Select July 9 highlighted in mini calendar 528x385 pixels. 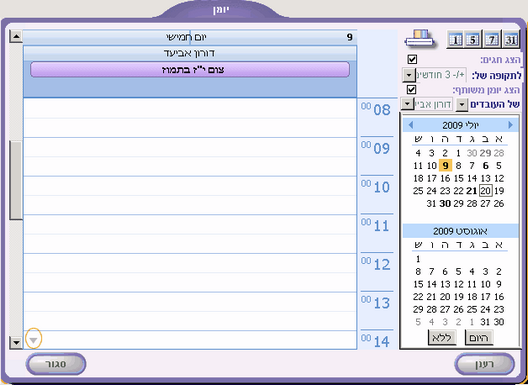[445, 166]
